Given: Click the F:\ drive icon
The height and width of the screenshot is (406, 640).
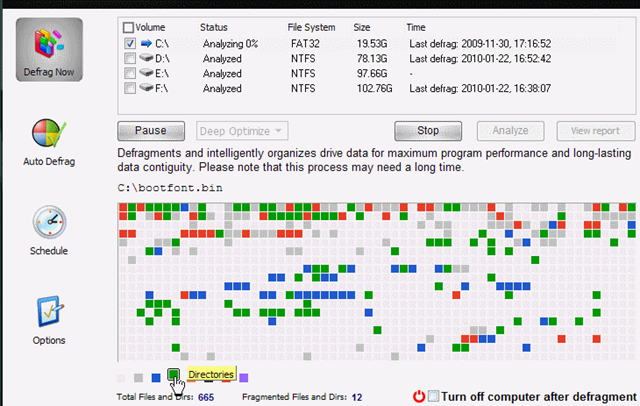Looking at the screenshot, I should [146, 88].
